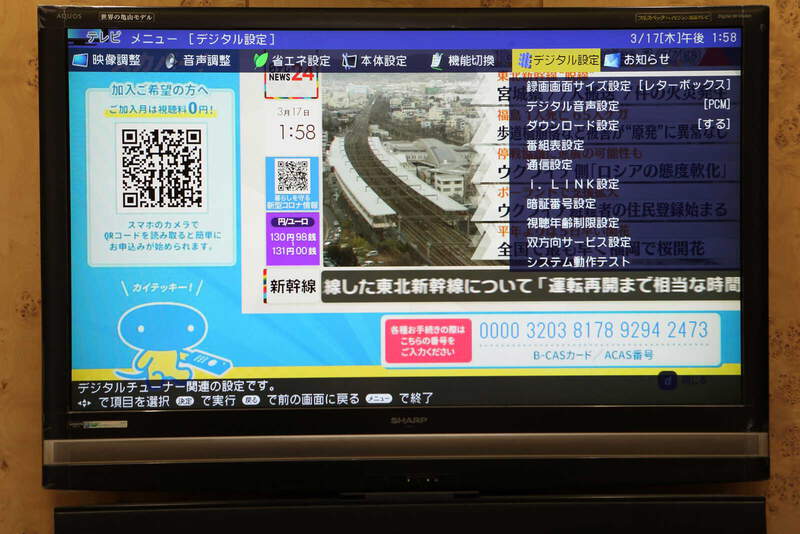This screenshot has height=534, width=800.
Task: Click the 3/17[木]午後 1:58 clock in the header
Action: click(x=683, y=38)
